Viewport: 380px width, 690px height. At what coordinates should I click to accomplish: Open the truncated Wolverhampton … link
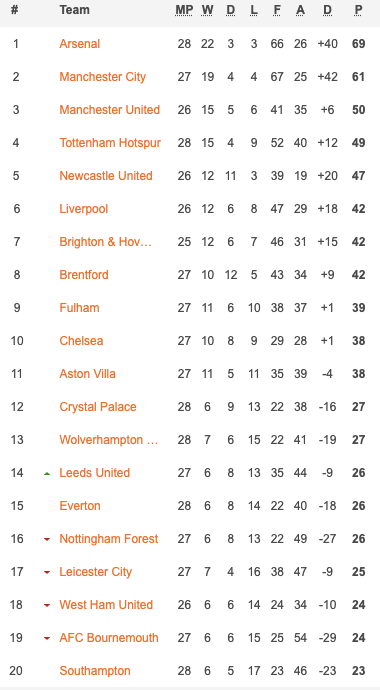click(x=109, y=440)
